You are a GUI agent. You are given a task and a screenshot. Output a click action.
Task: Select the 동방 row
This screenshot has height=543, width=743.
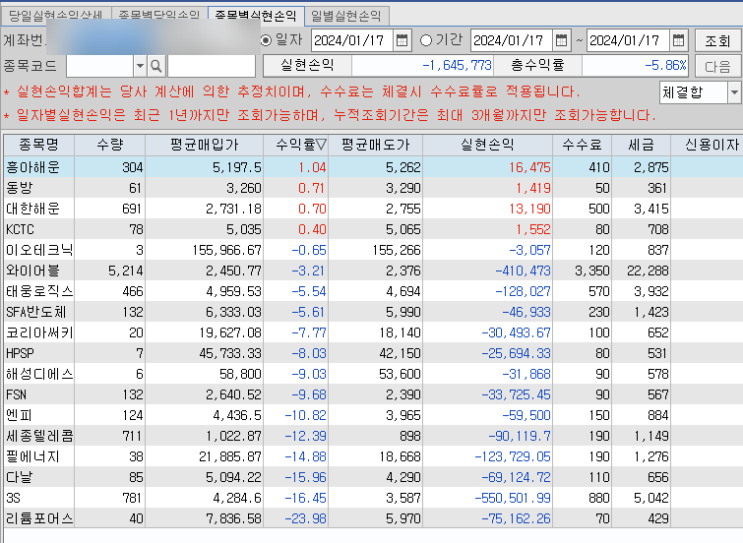point(373,188)
